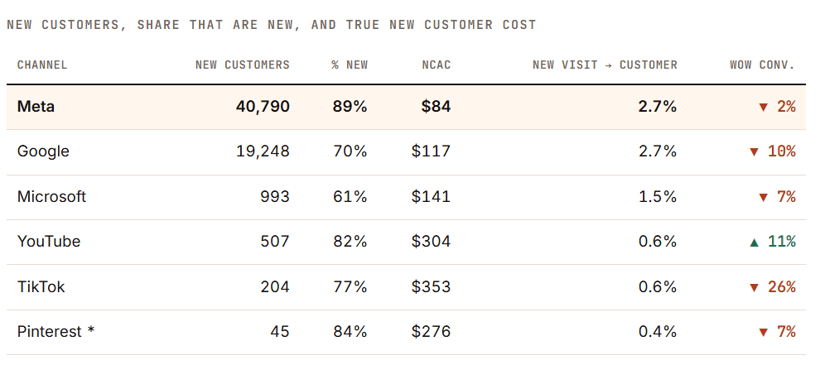
Task: Select the YouTube channel name
Action: [x=49, y=242]
